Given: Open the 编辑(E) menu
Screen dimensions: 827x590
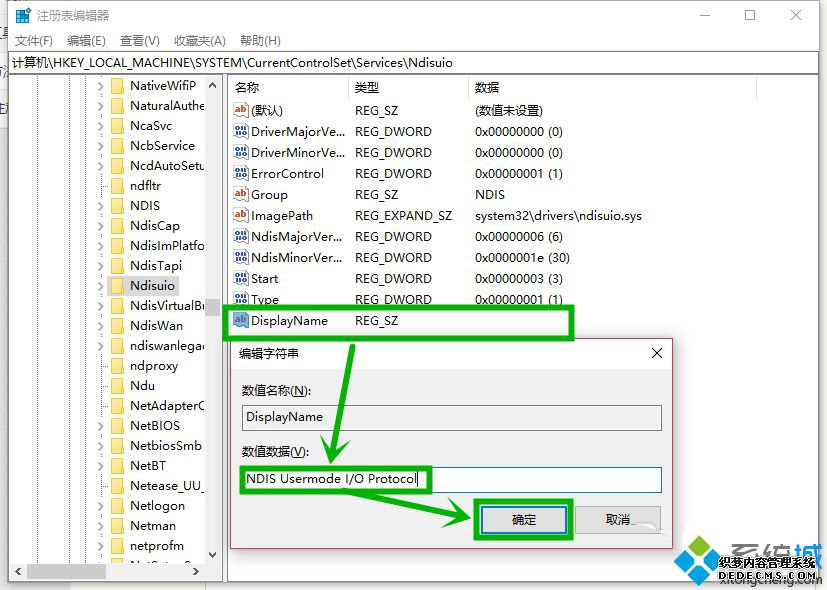Looking at the screenshot, I should 86,41.
